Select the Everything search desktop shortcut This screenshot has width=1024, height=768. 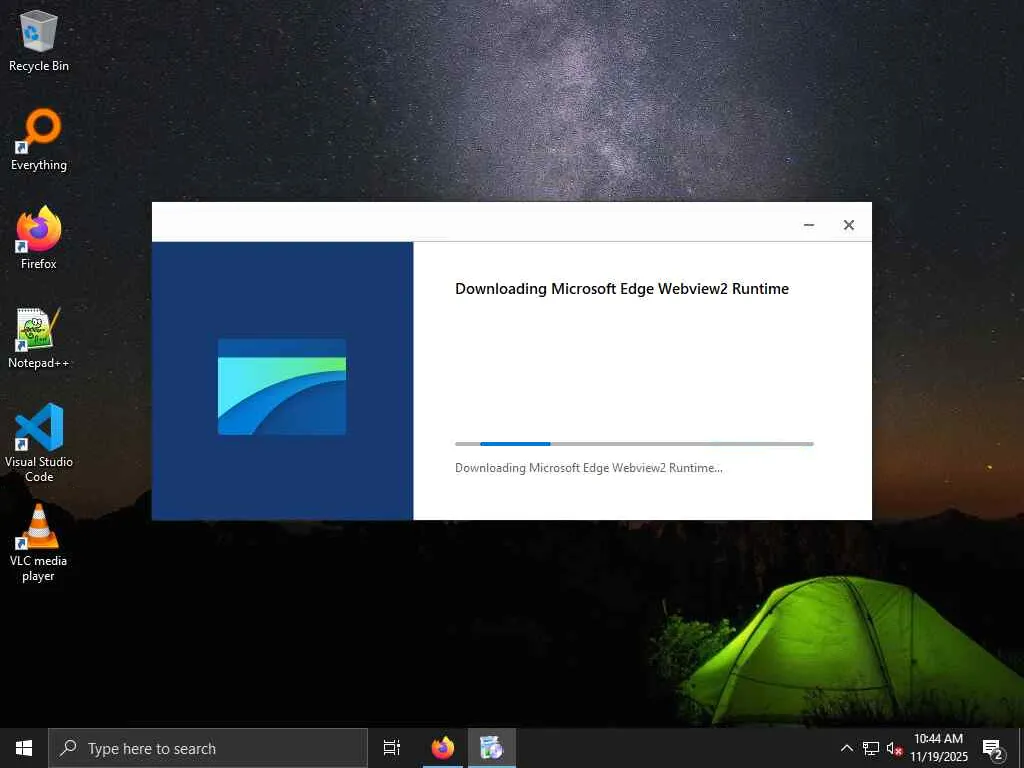[x=39, y=140]
